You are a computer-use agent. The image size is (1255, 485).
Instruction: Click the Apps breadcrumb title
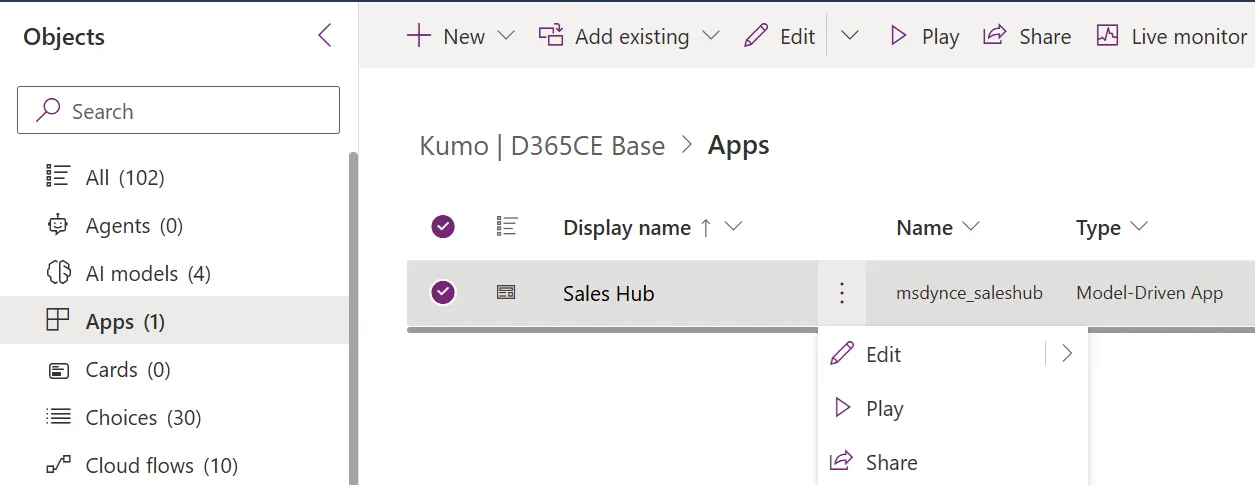738,145
